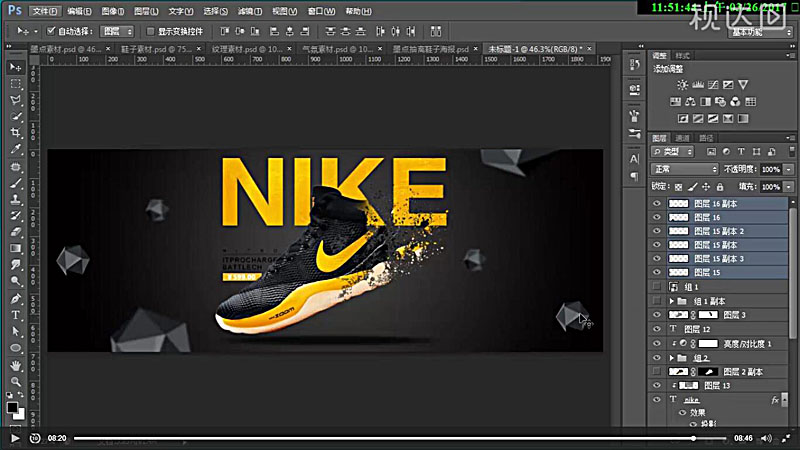Image resolution: width=800 pixels, height=450 pixels.
Task: Hide the nike text layer
Action: pyautogui.click(x=657, y=399)
